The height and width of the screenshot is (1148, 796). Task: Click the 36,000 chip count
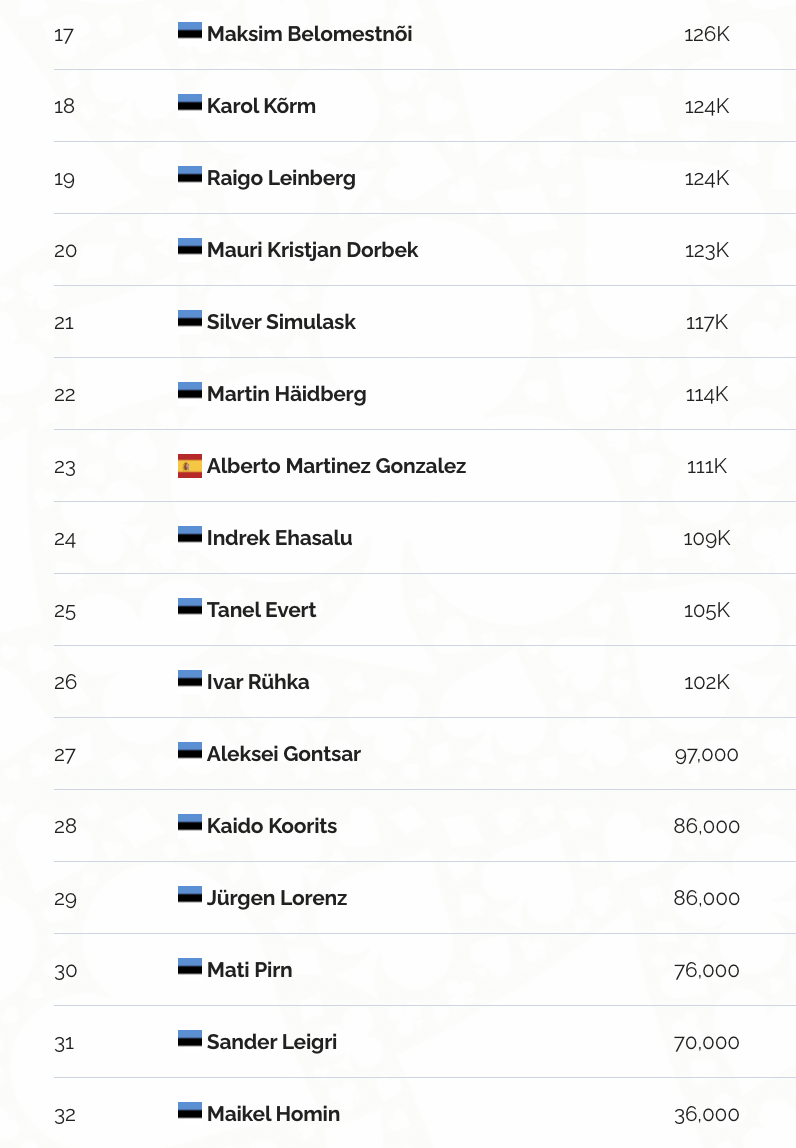[x=706, y=1114]
